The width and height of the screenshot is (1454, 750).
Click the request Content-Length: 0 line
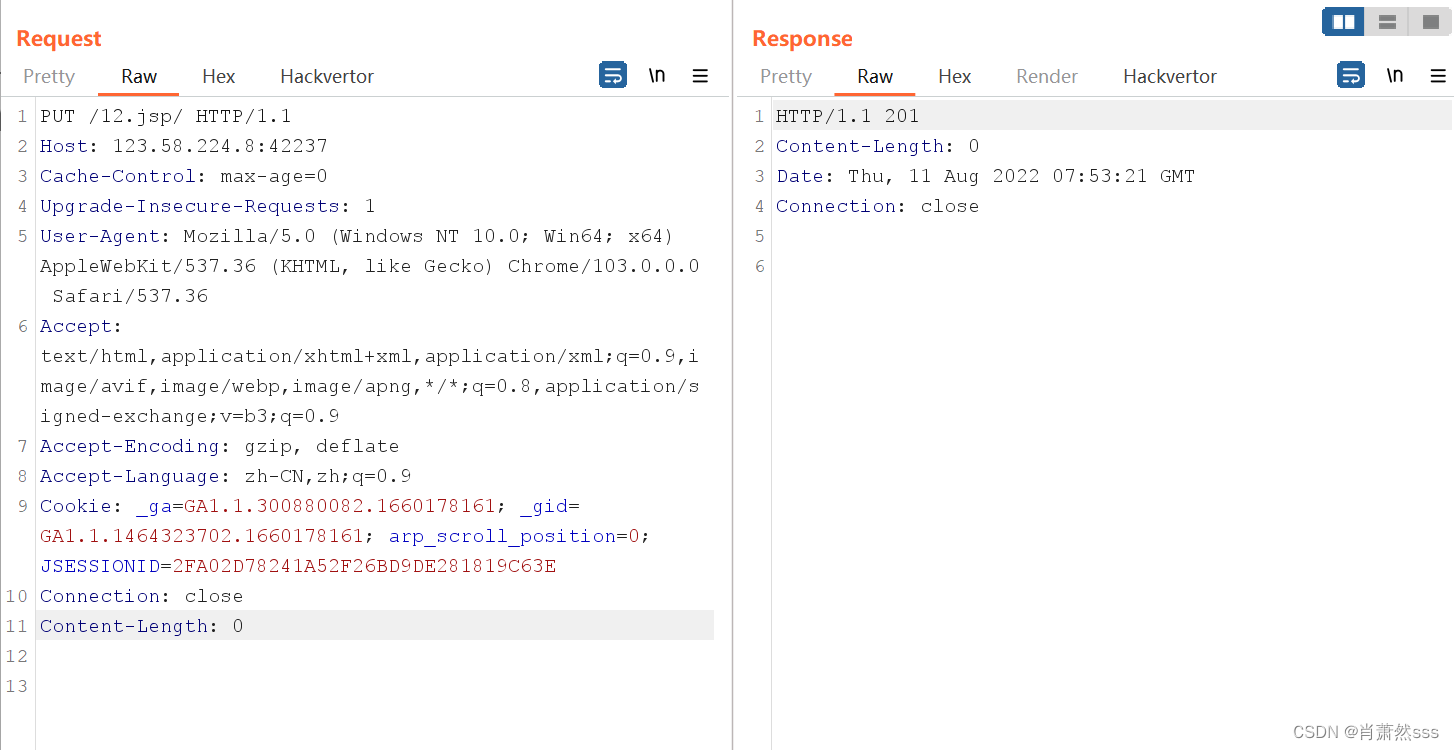[142, 626]
